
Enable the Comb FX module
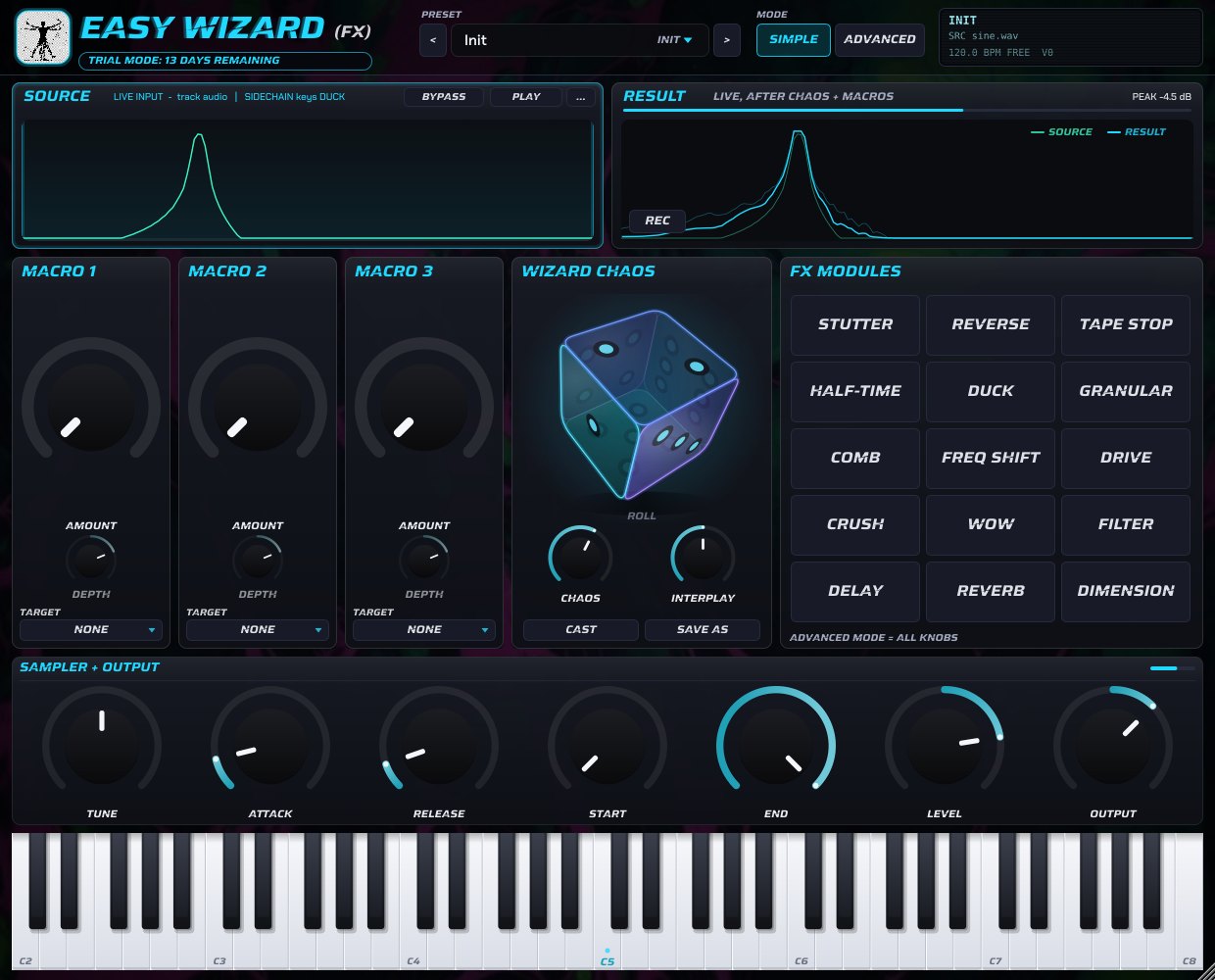(855, 459)
